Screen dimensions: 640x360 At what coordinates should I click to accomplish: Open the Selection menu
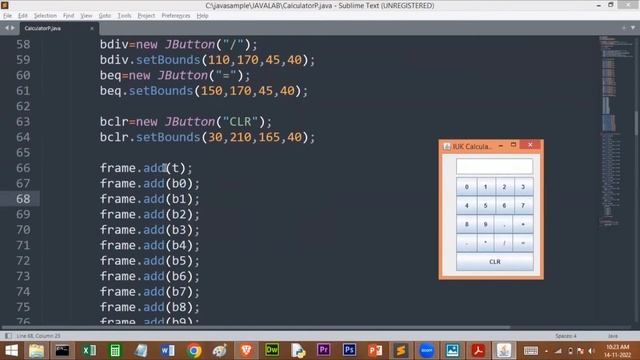pos(45,16)
